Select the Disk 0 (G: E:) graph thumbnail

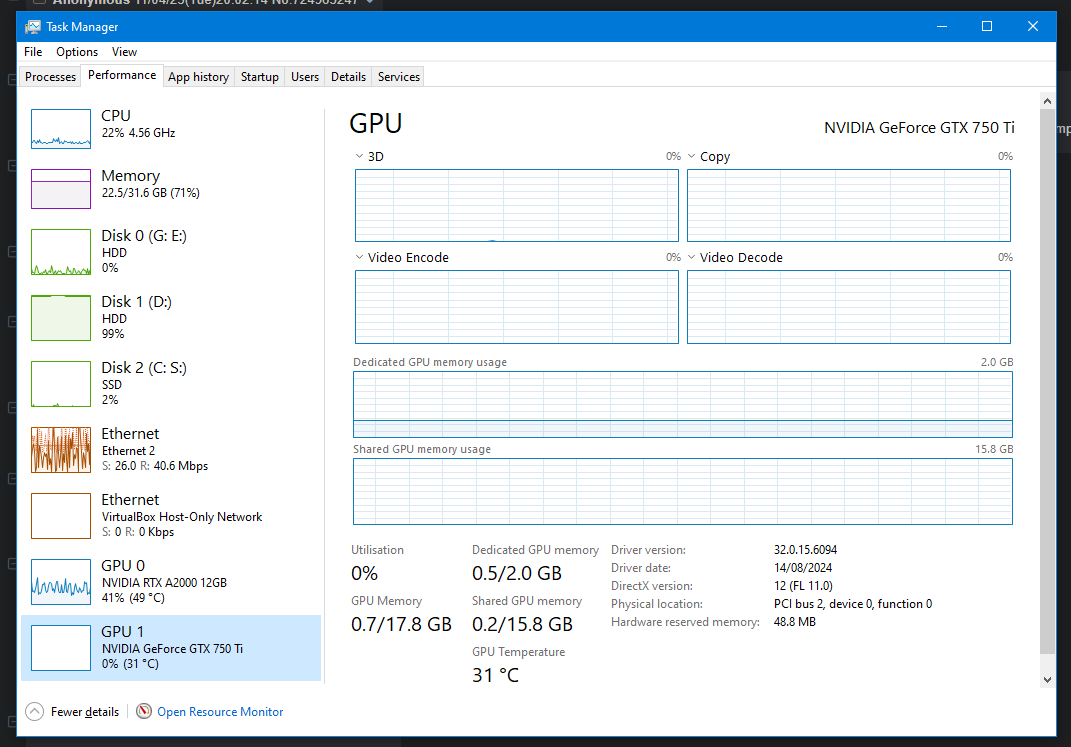coord(61,252)
